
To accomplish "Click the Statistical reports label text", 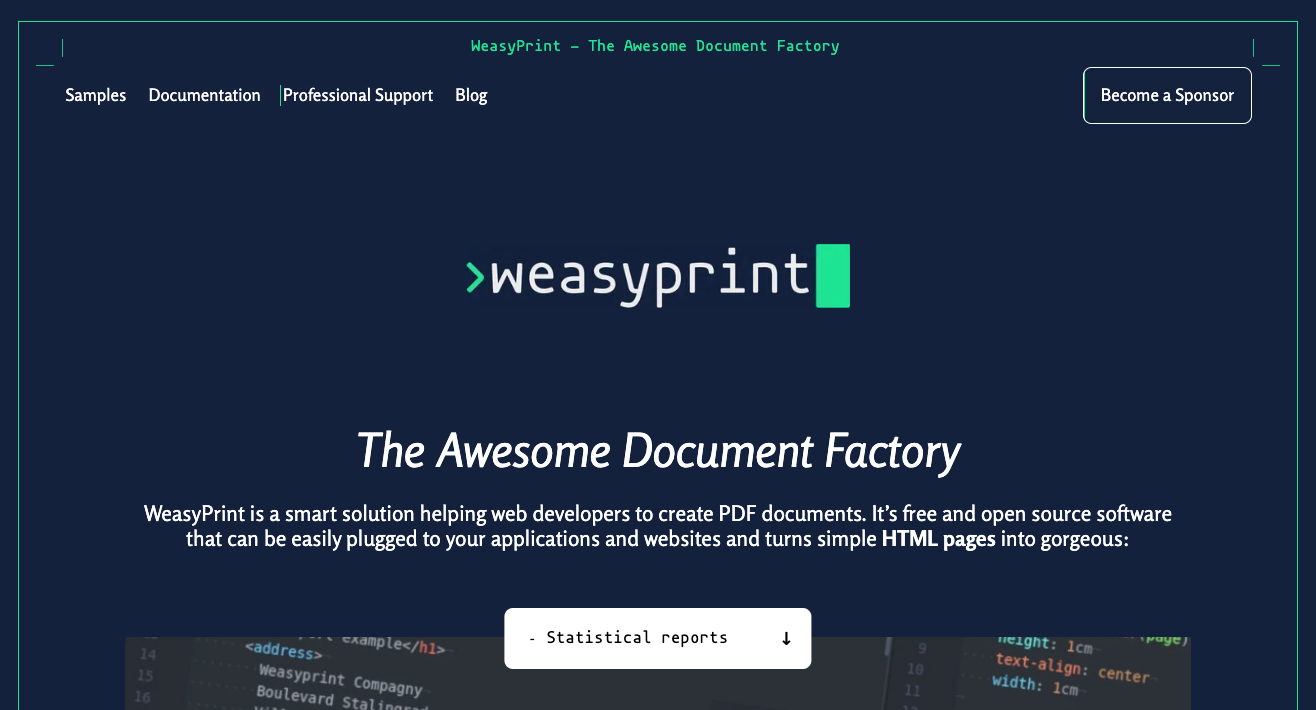I will tap(635, 638).
